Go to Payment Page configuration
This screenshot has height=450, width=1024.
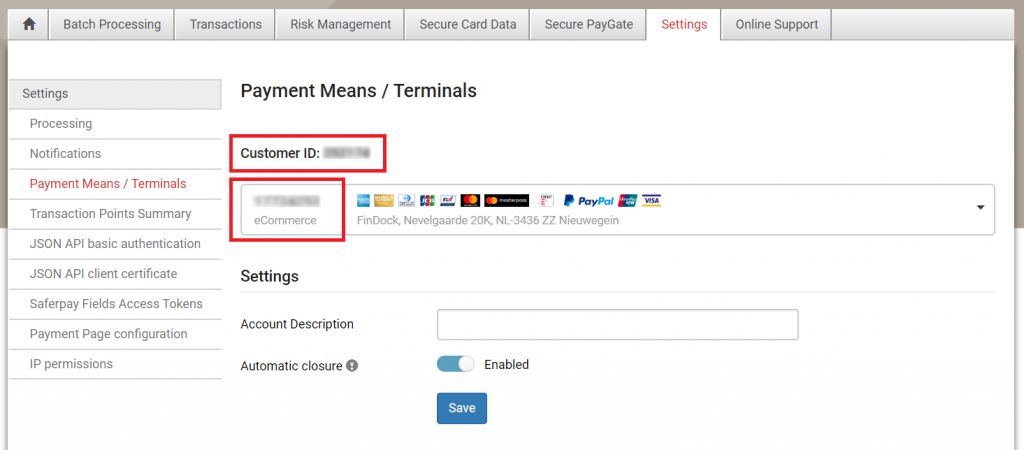(108, 334)
